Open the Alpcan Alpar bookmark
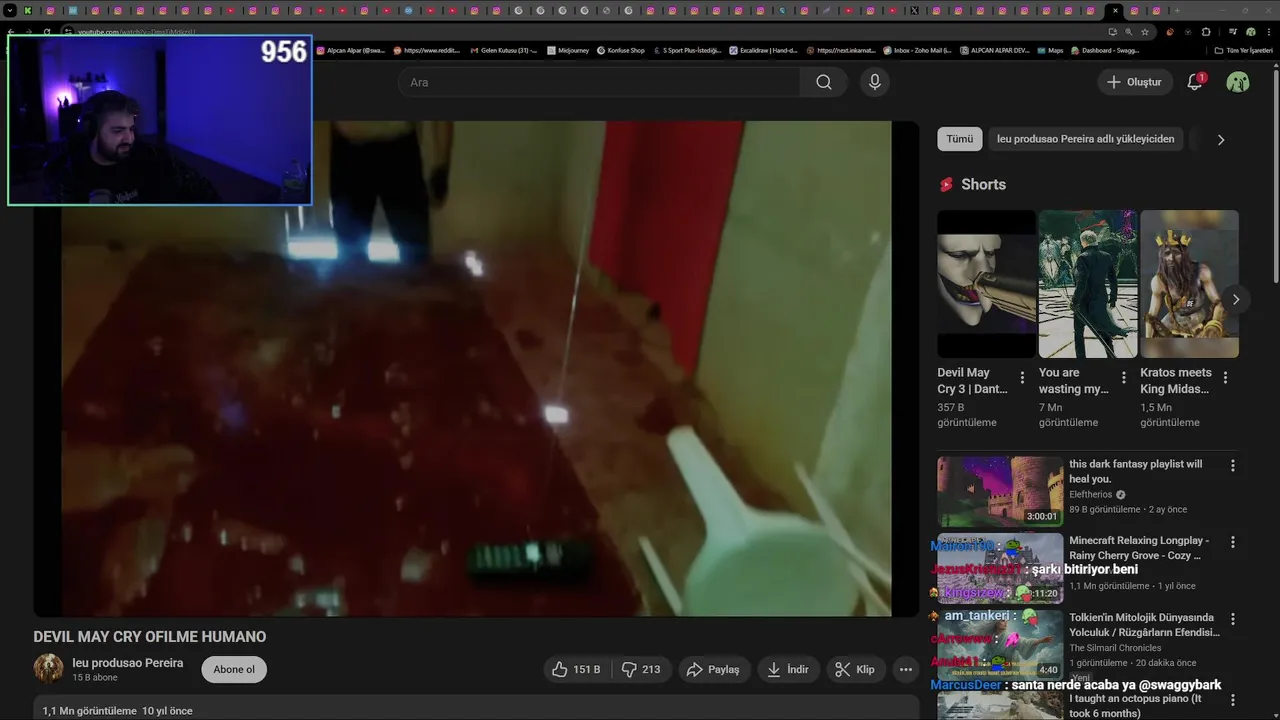This screenshot has width=1280, height=720. click(x=351, y=50)
